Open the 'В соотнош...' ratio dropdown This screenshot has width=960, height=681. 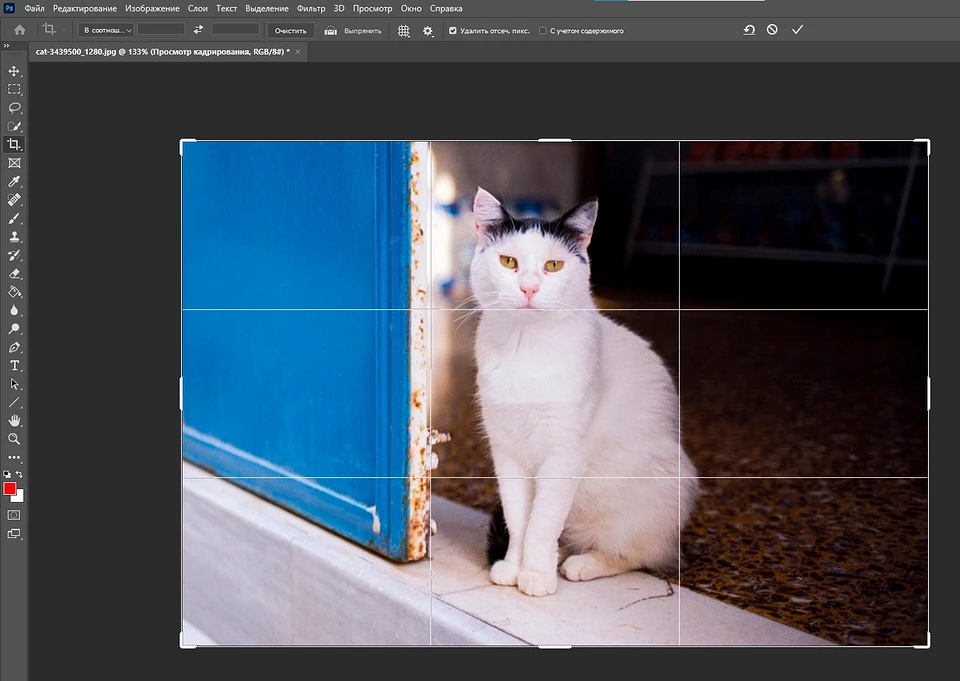coord(107,30)
